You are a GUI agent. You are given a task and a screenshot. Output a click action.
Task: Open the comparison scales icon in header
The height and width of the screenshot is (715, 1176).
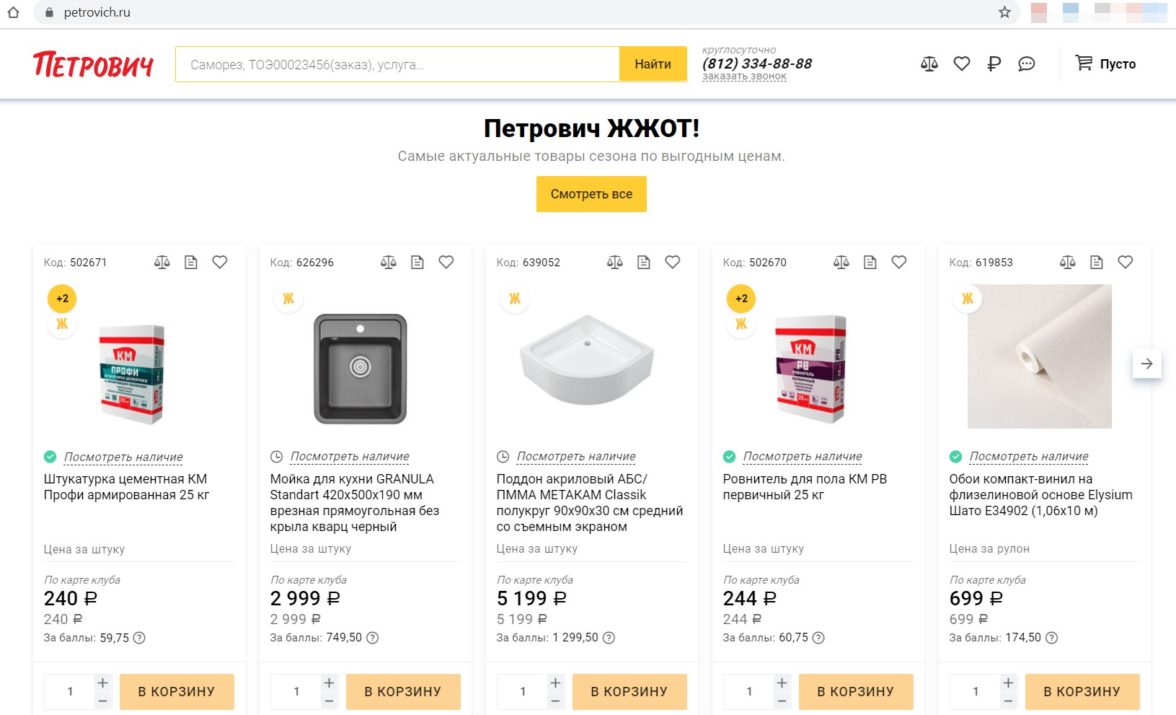tap(929, 64)
